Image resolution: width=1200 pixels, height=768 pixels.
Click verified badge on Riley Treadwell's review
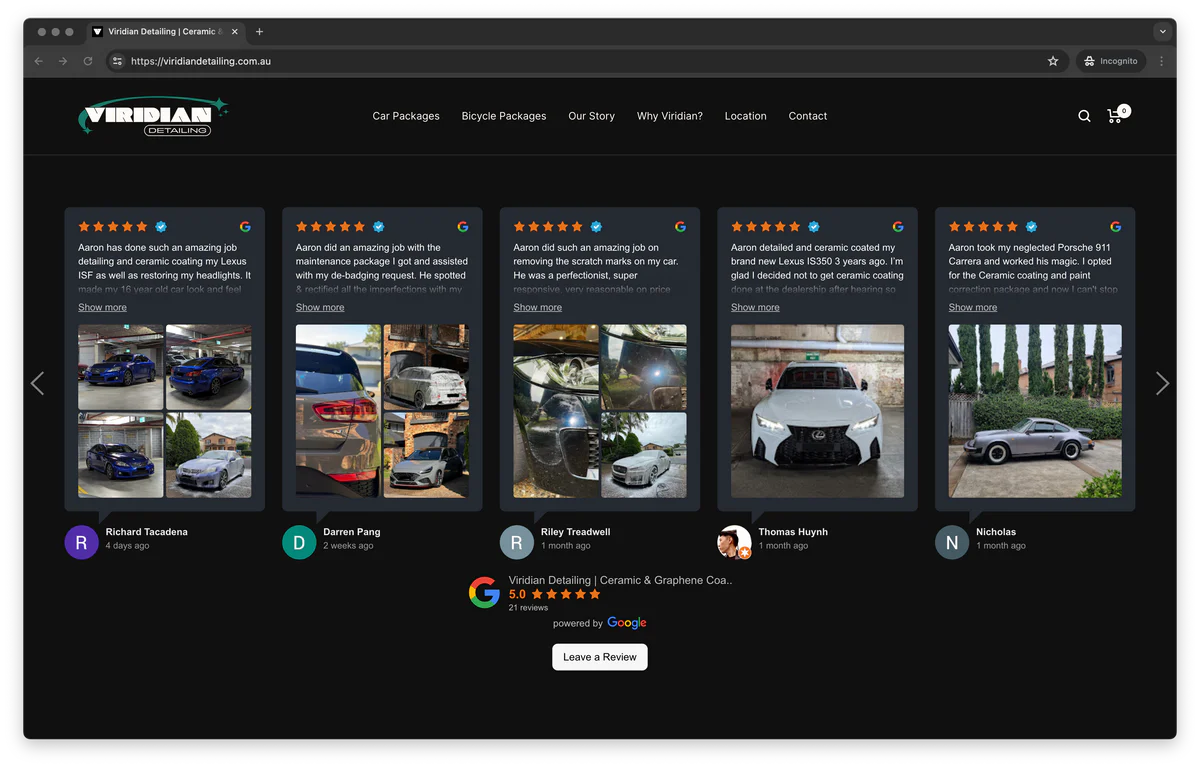click(x=596, y=227)
